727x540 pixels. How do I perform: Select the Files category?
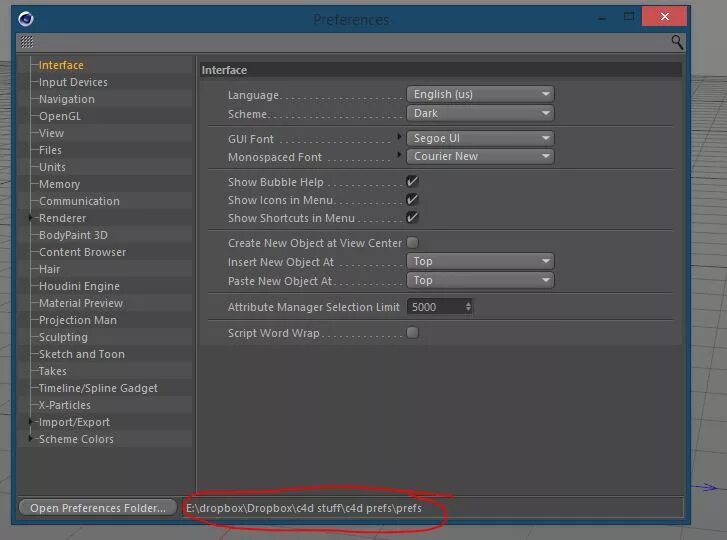pyautogui.click(x=50, y=150)
